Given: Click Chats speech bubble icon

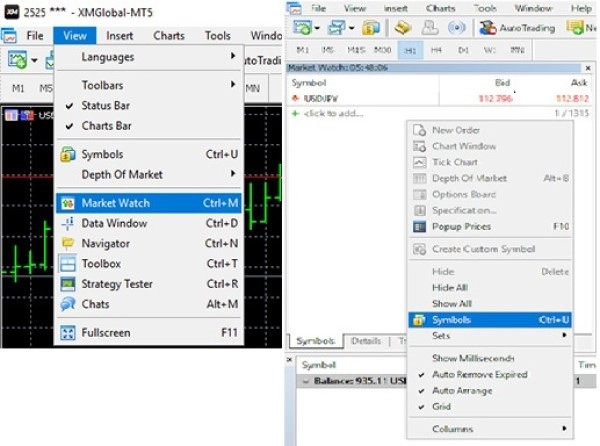Looking at the screenshot, I should 68,304.
